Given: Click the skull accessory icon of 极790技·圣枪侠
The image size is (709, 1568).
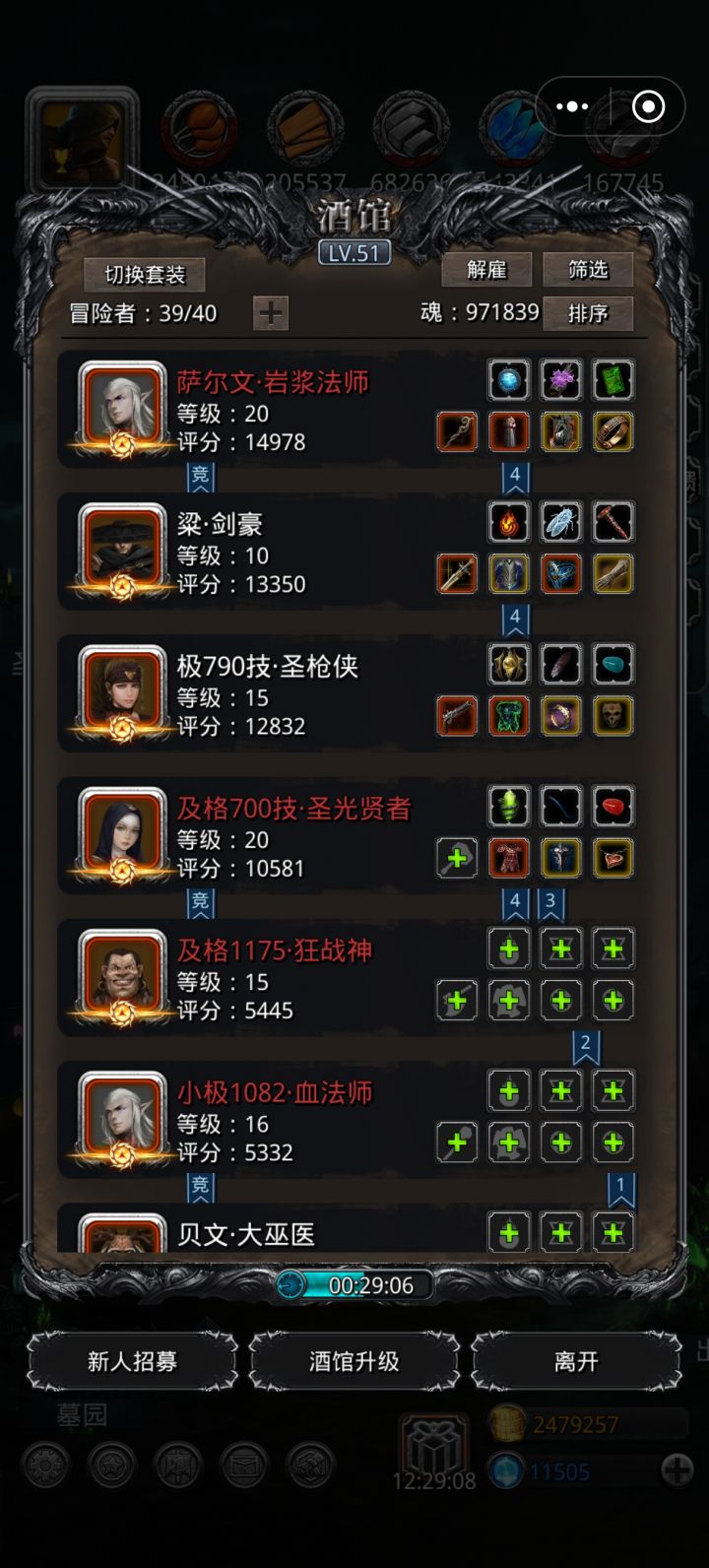Looking at the screenshot, I should tap(613, 716).
